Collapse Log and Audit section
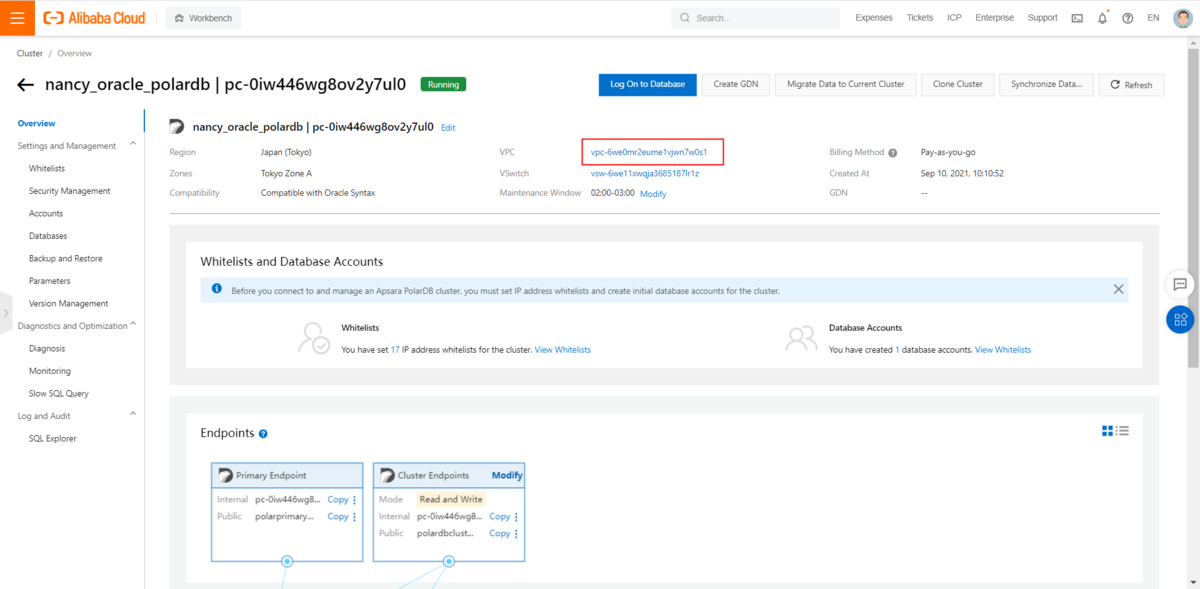 coord(133,415)
